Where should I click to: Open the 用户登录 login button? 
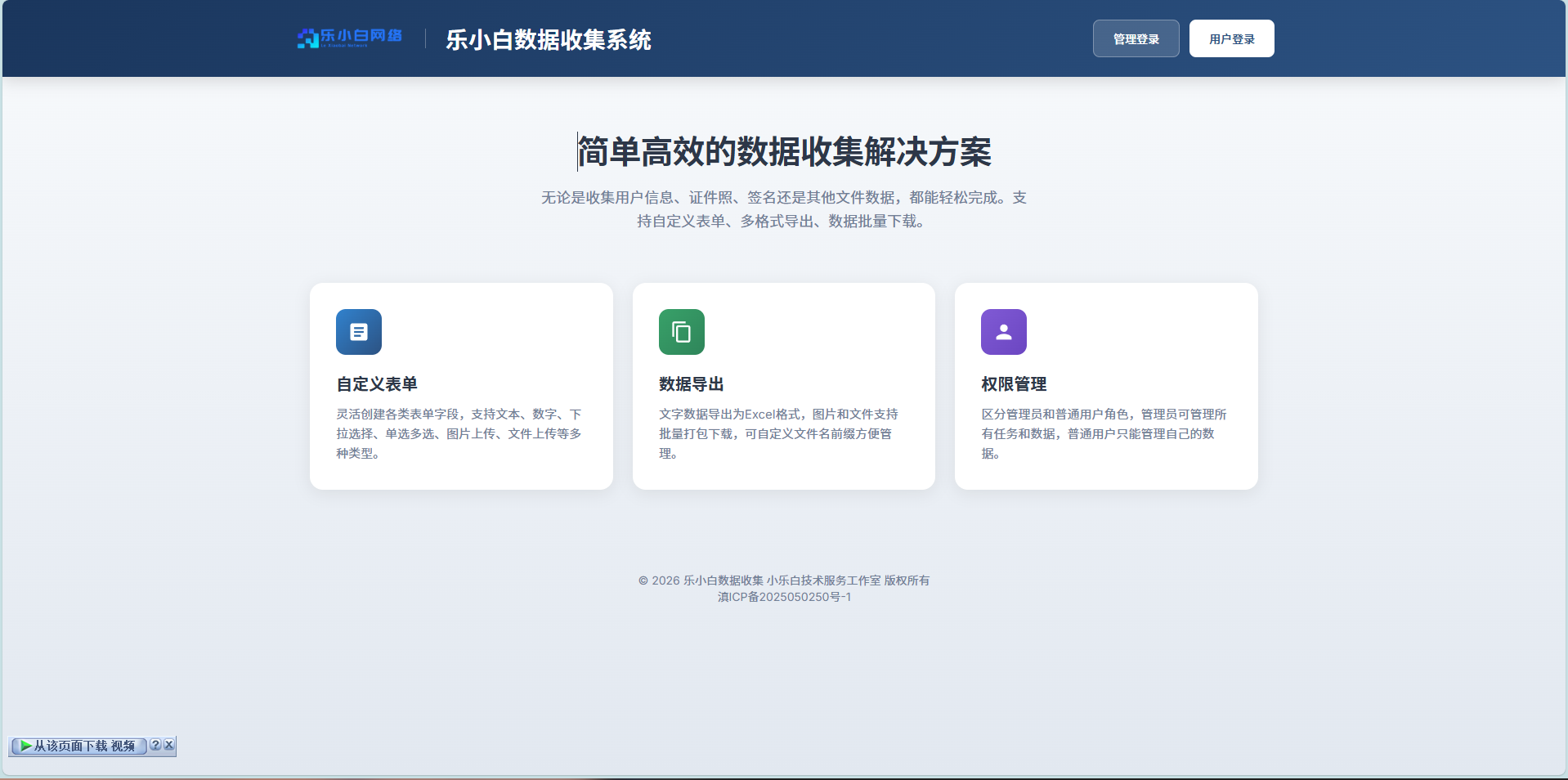tap(1231, 38)
